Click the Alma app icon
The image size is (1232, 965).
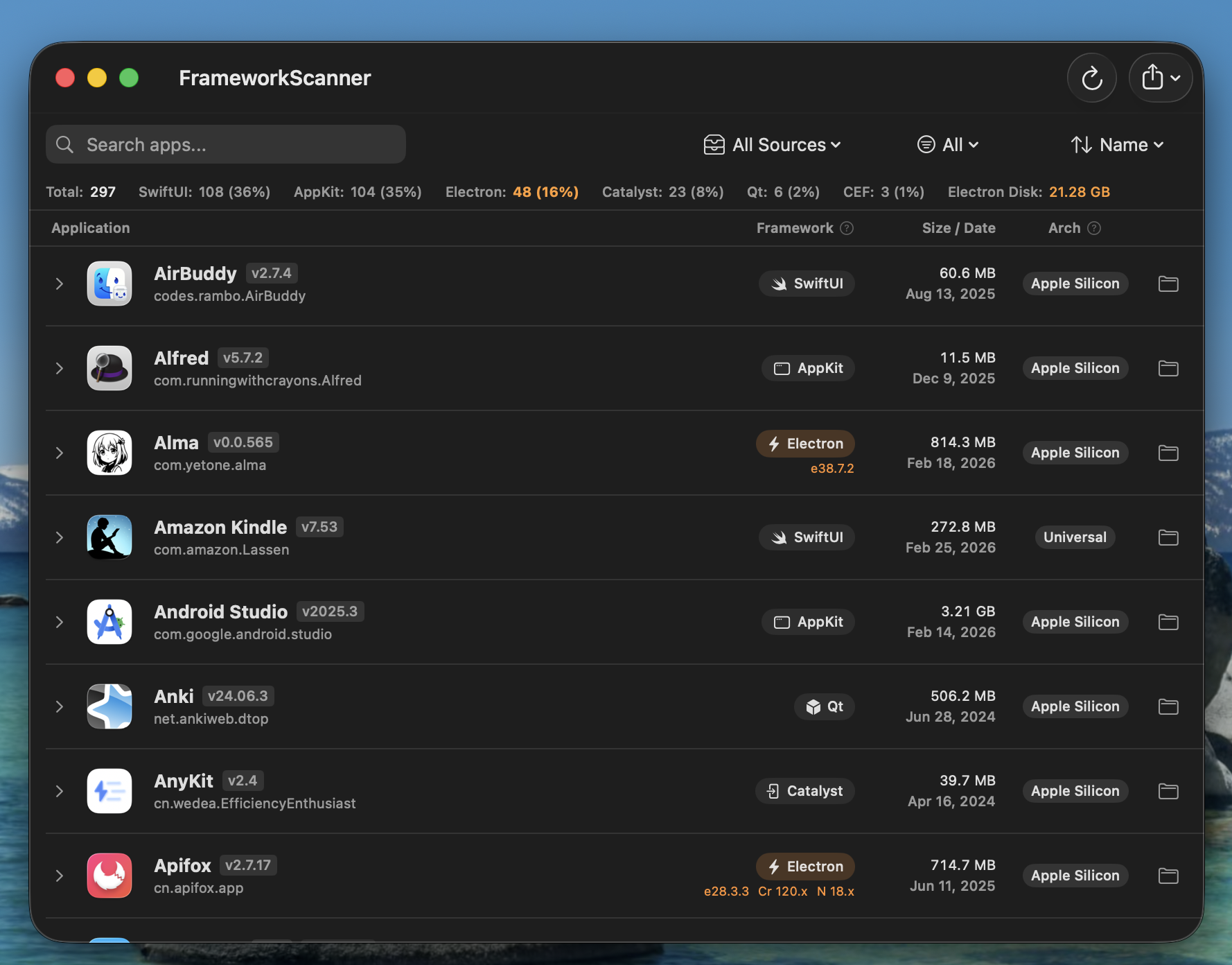(x=109, y=453)
